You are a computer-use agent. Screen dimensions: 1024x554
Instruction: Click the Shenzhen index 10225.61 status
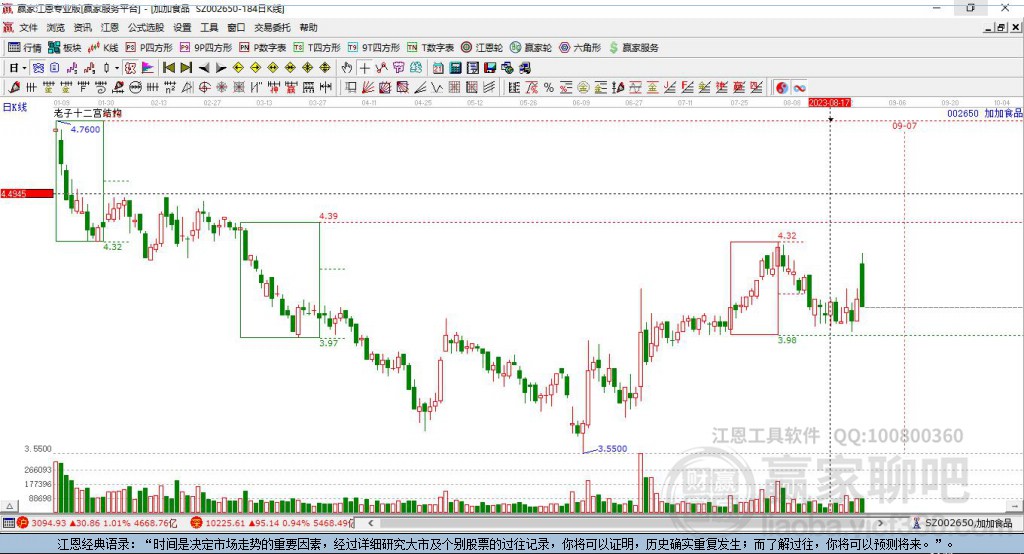coord(273,523)
